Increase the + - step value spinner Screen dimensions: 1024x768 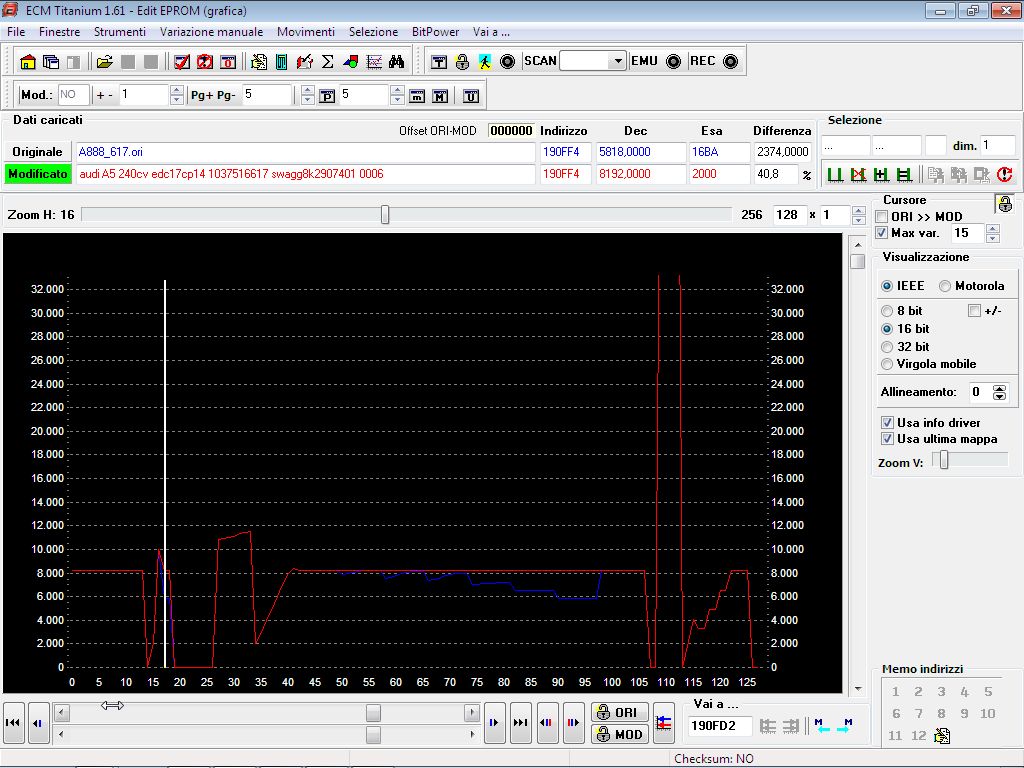(176, 91)
